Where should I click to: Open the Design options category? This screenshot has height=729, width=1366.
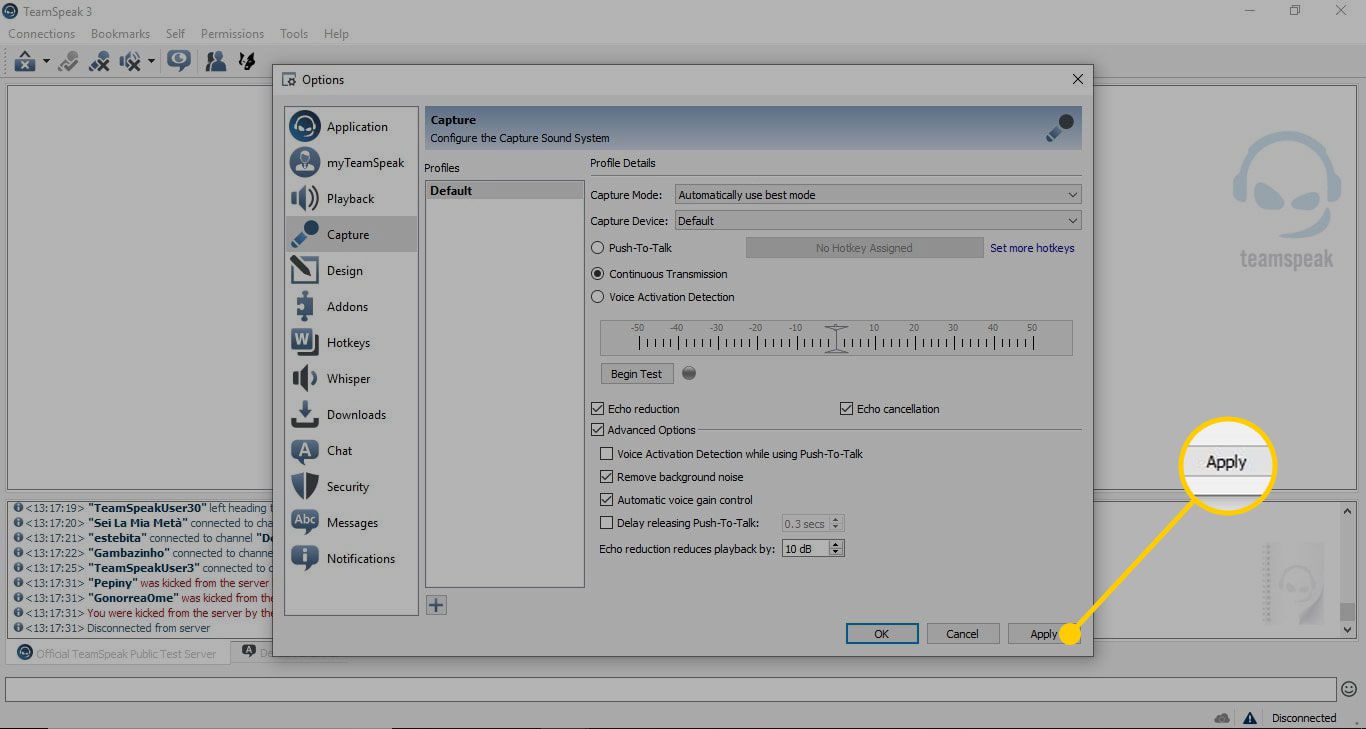[351, 271]
